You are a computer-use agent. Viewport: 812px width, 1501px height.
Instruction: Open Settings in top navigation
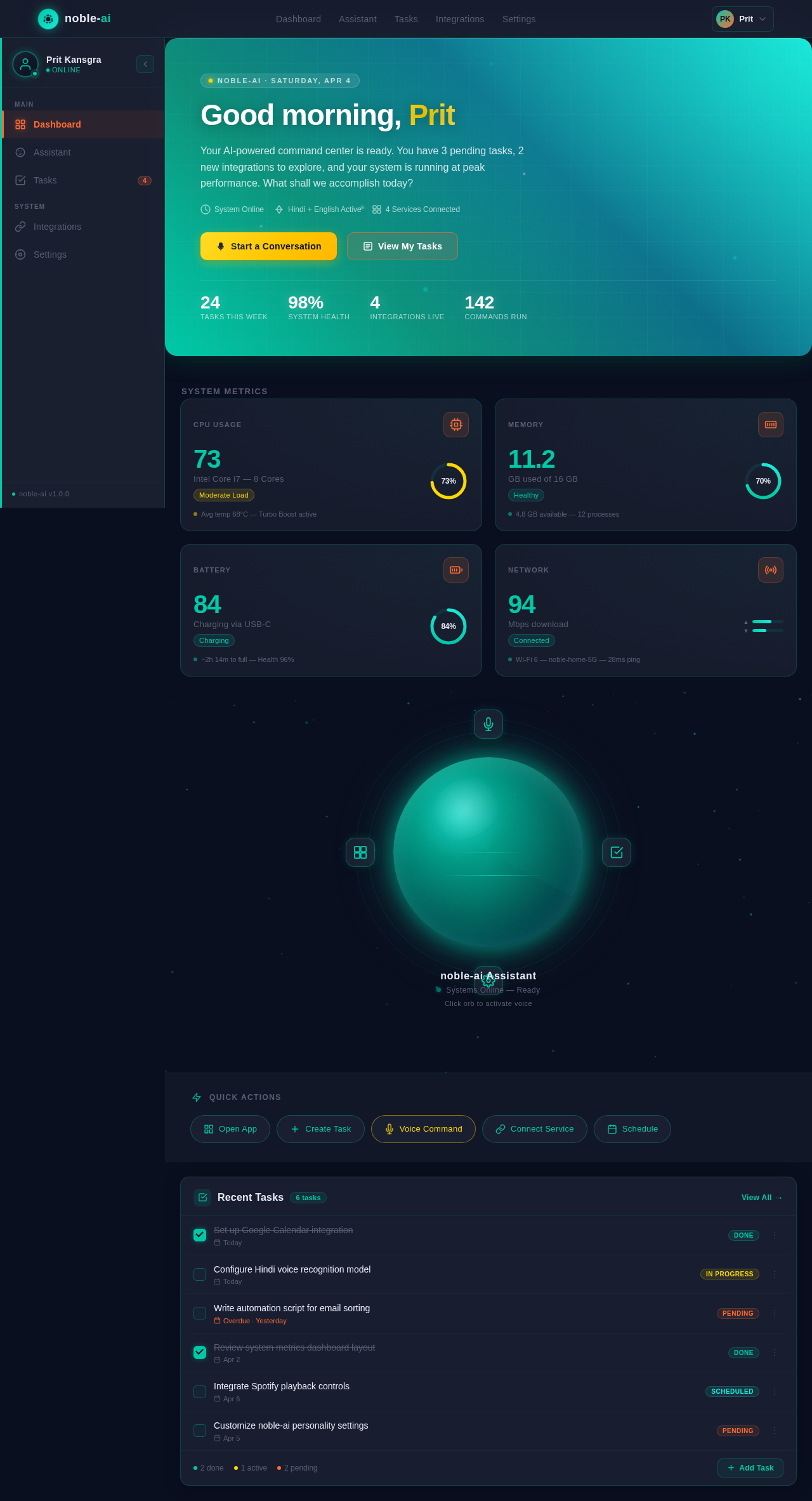(519, 19)
